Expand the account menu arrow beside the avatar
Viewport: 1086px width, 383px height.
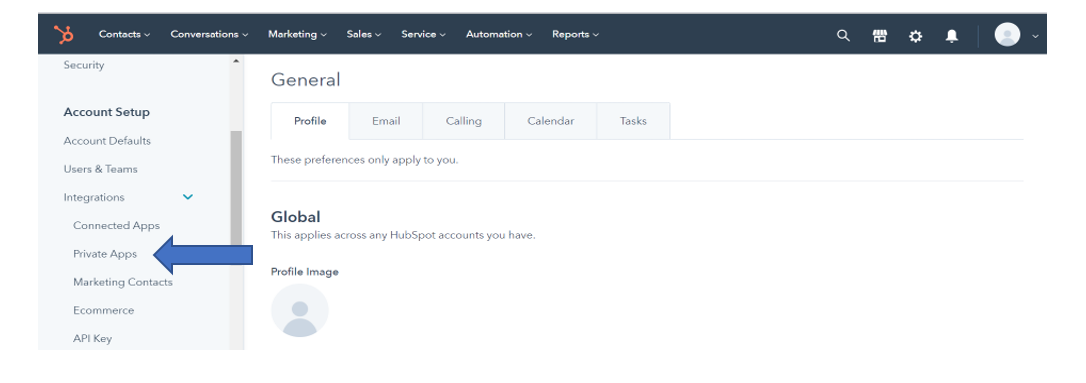pos(1035,36)
